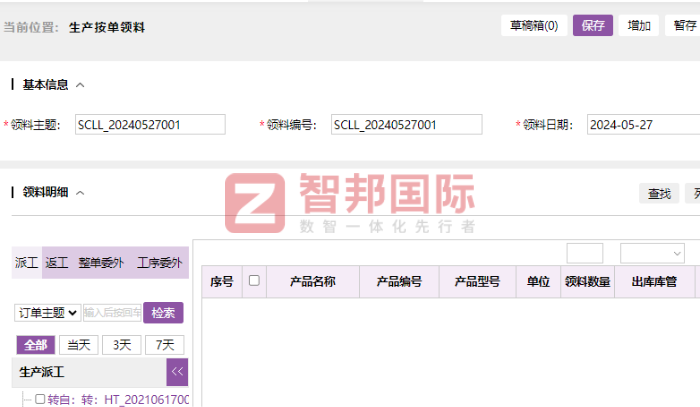Filter list by 7天

coord(164,345)
